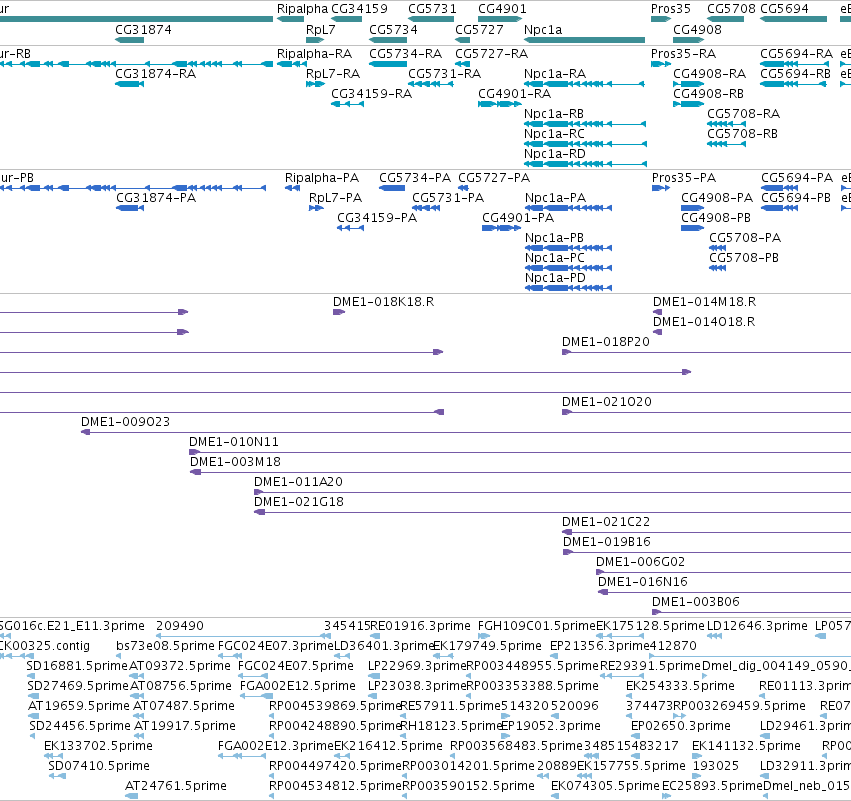Click the RpL7 gene label
The height and width of the screenshot is (801, 851).
(x=321, y=29)
